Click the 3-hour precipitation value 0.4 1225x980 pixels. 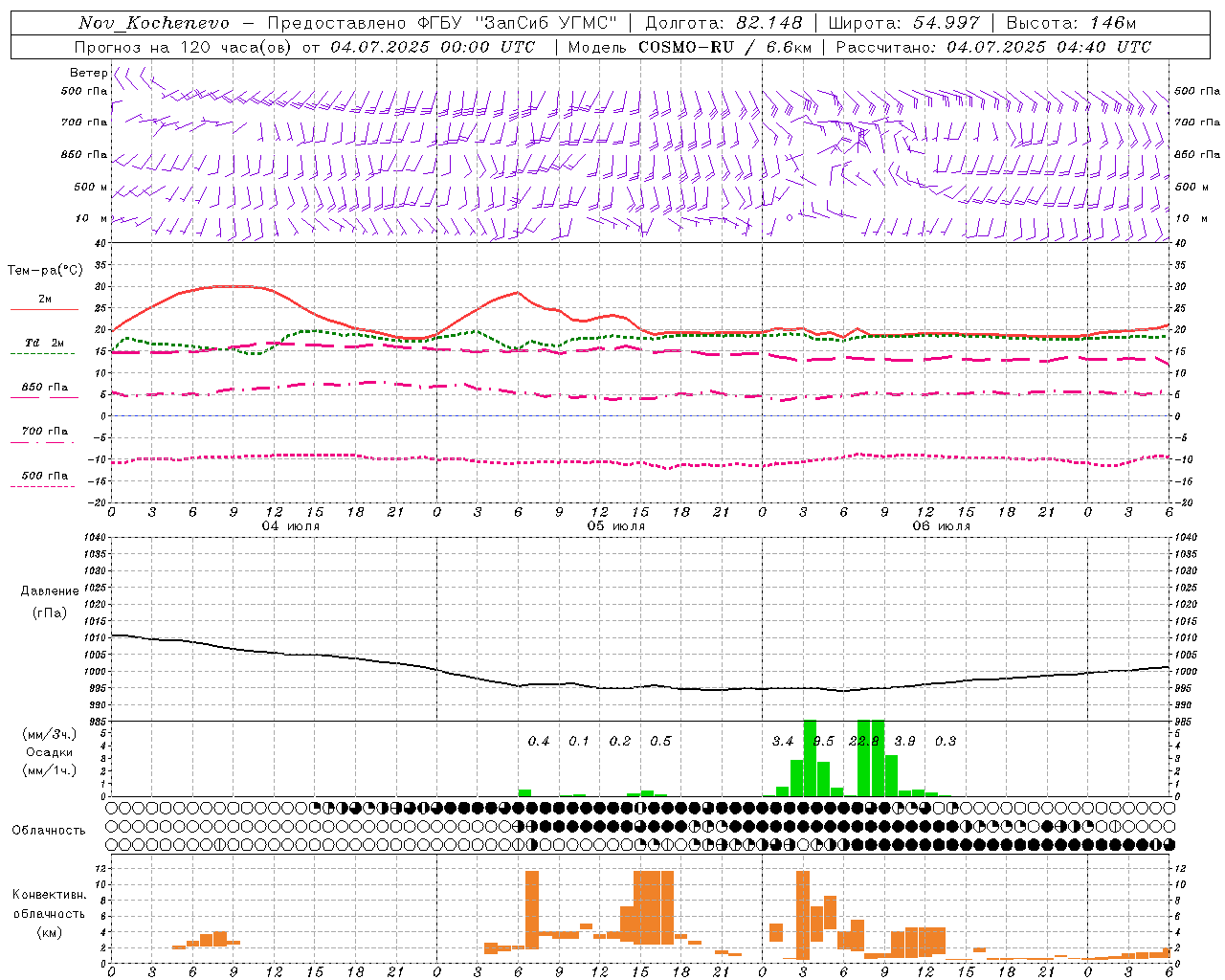[539, 742]
